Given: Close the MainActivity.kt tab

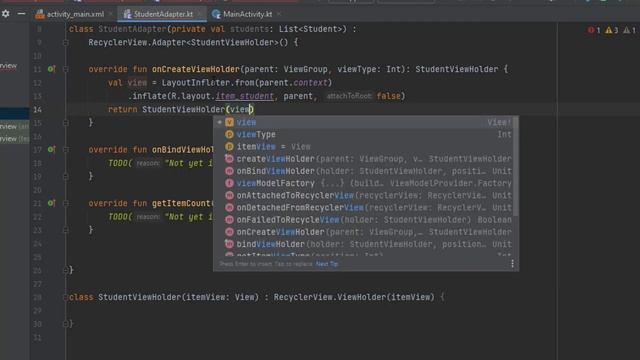Looking at the screenshot, I should [279, 14].
